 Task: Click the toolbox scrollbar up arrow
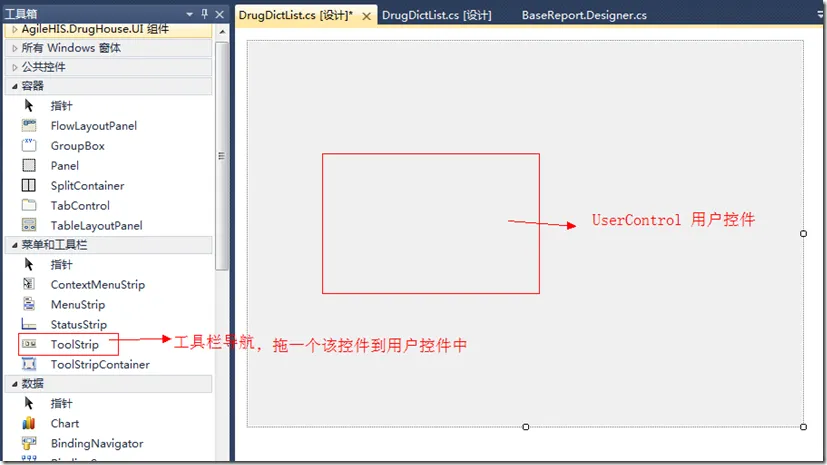click(x=222, y=32)
